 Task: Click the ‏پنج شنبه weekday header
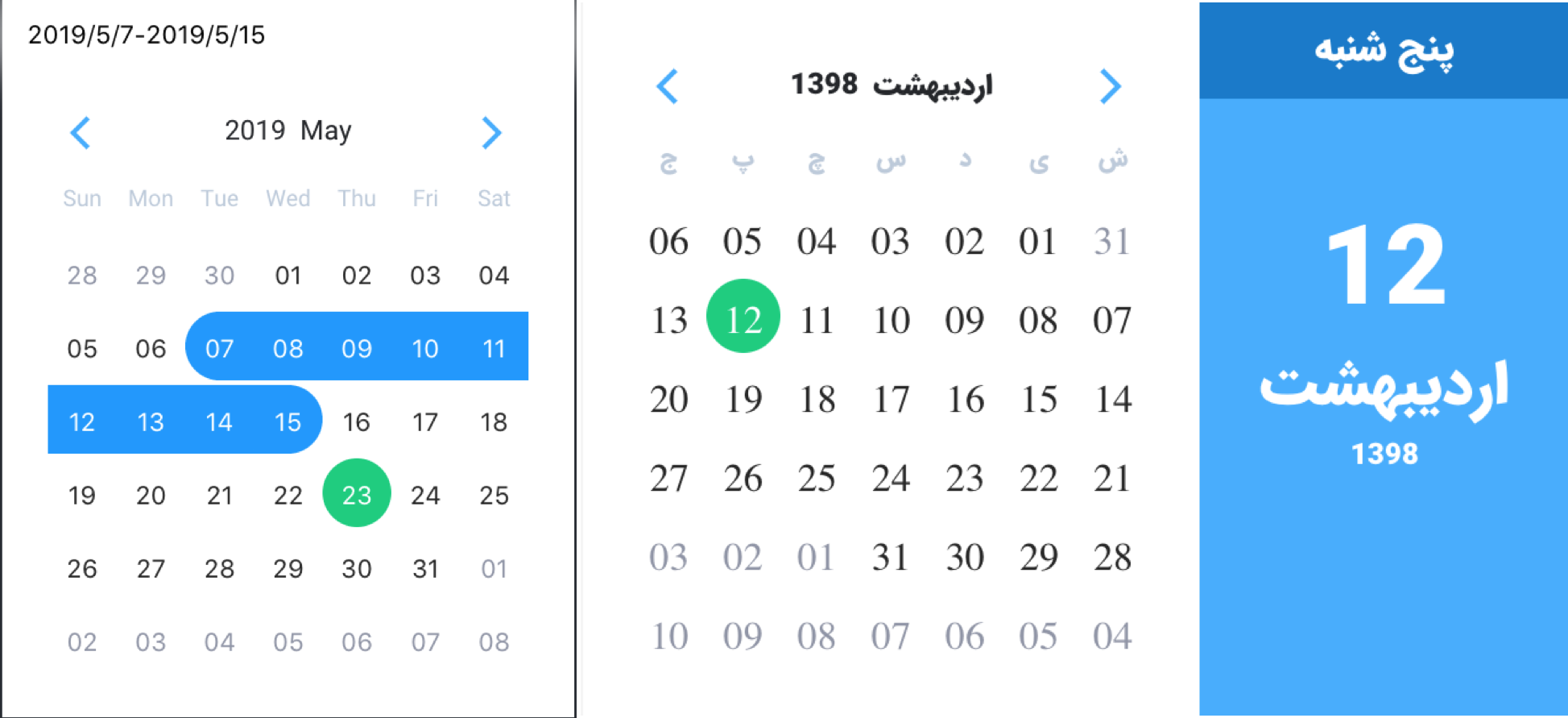pyautogui.click(x=1384, y=50)
